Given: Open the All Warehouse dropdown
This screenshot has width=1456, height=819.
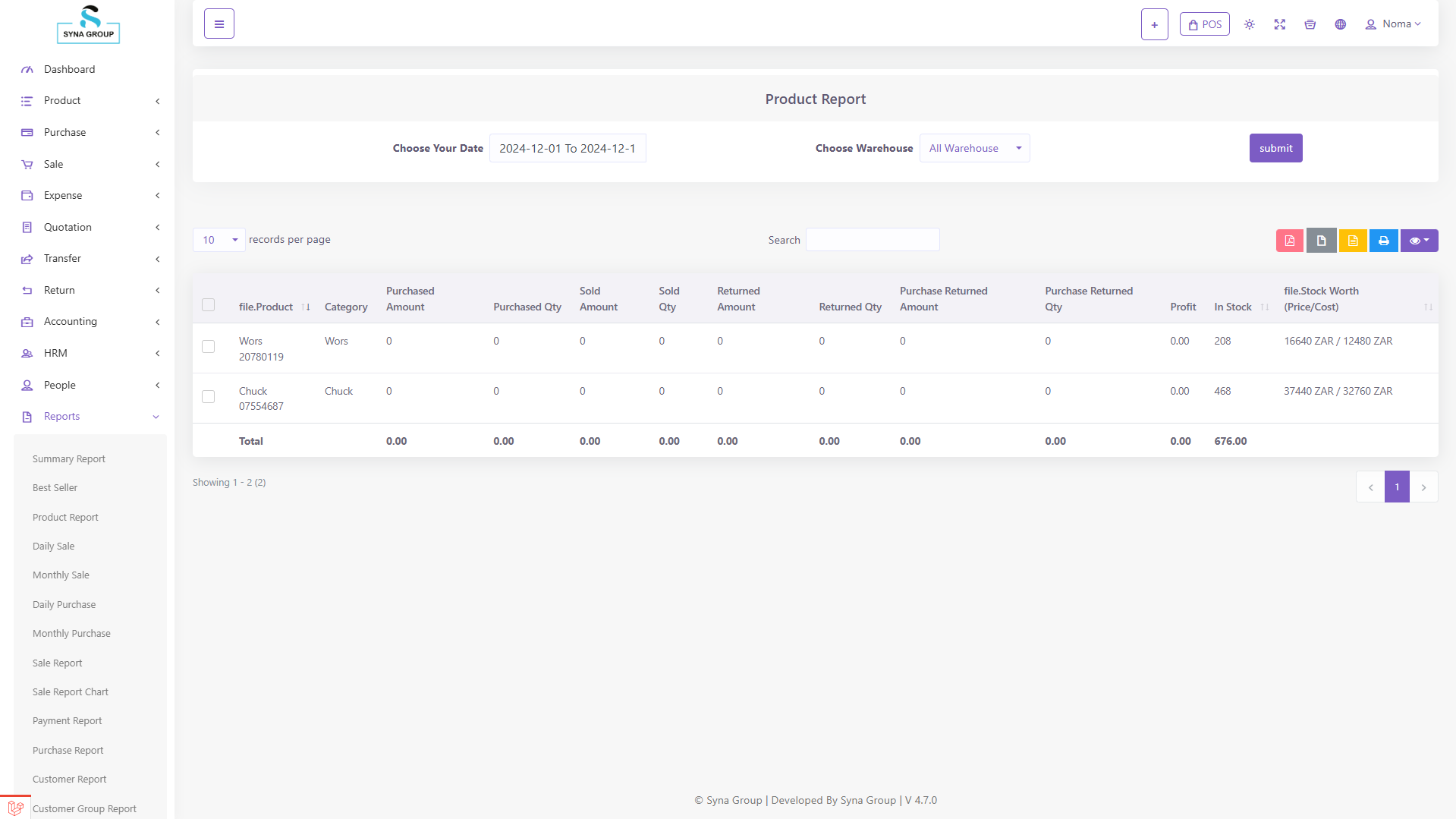Looking at the screenshot, I should (x=974, y=149).
